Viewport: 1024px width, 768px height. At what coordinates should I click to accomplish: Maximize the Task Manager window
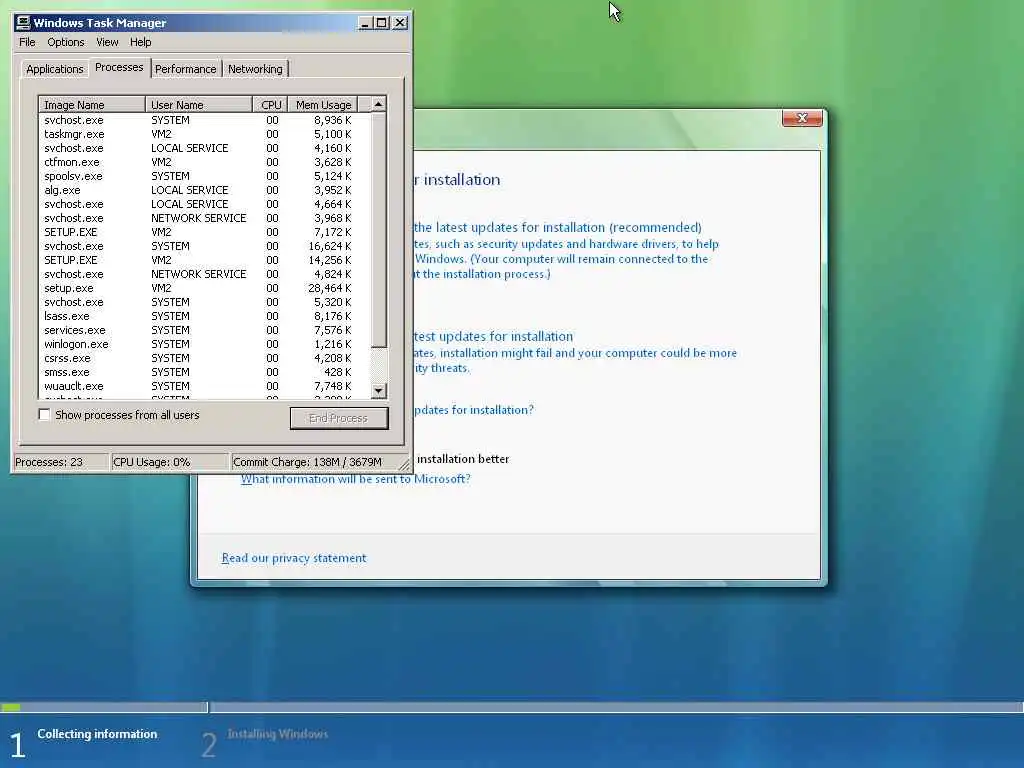pyautogui.click(x=381, y=23)
